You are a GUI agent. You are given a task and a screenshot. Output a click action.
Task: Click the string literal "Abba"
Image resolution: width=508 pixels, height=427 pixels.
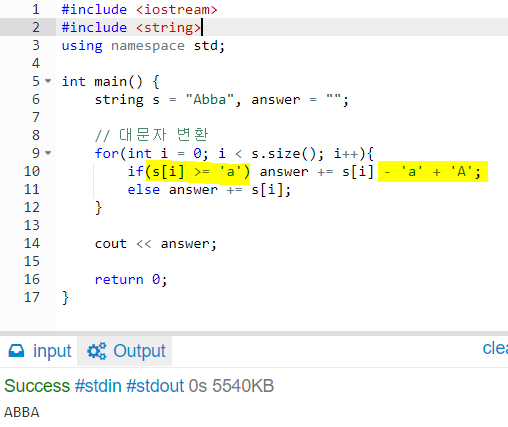(x=210, y=100)
